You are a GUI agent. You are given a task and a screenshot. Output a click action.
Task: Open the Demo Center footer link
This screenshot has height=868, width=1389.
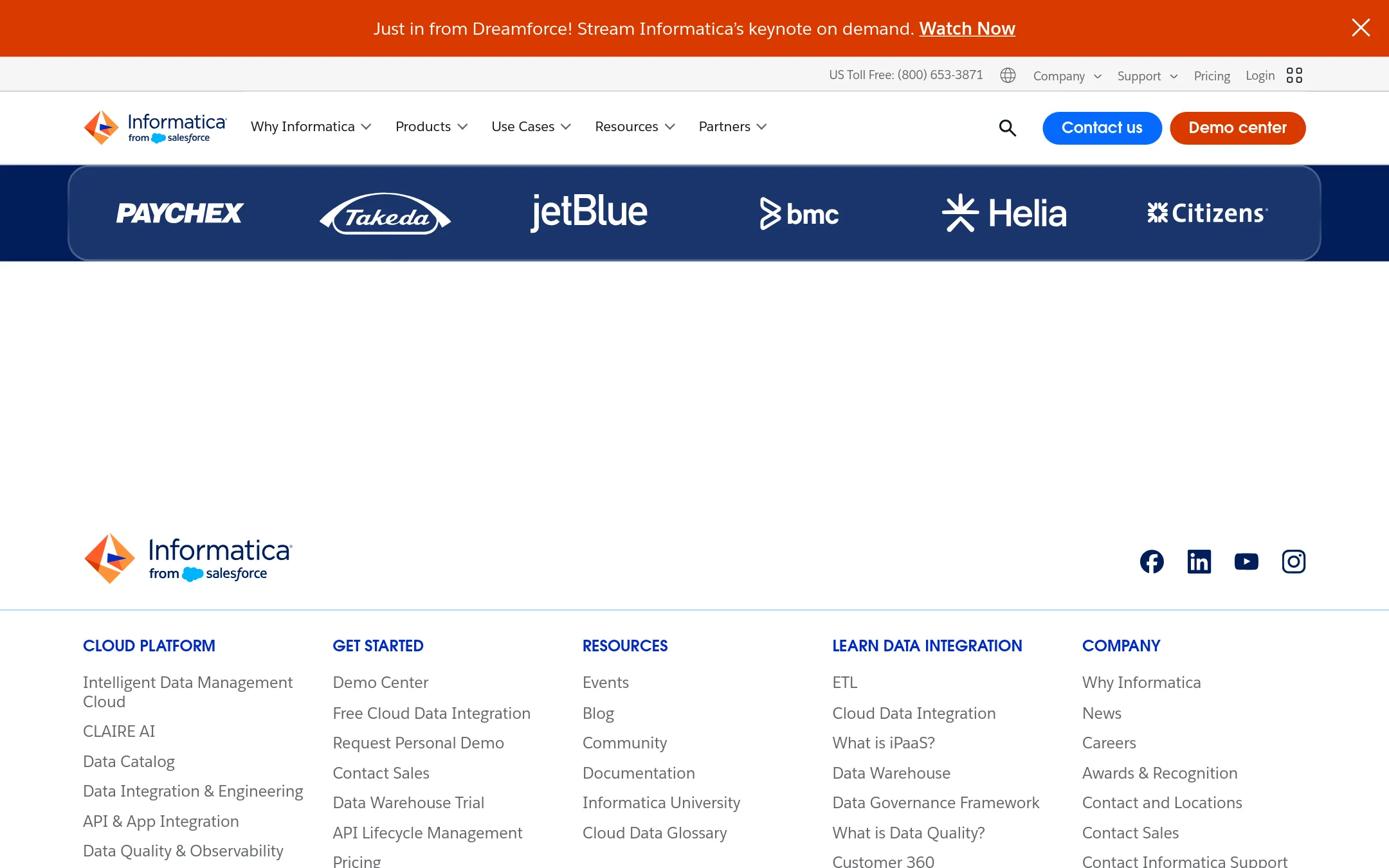click(x=381, y=682)
